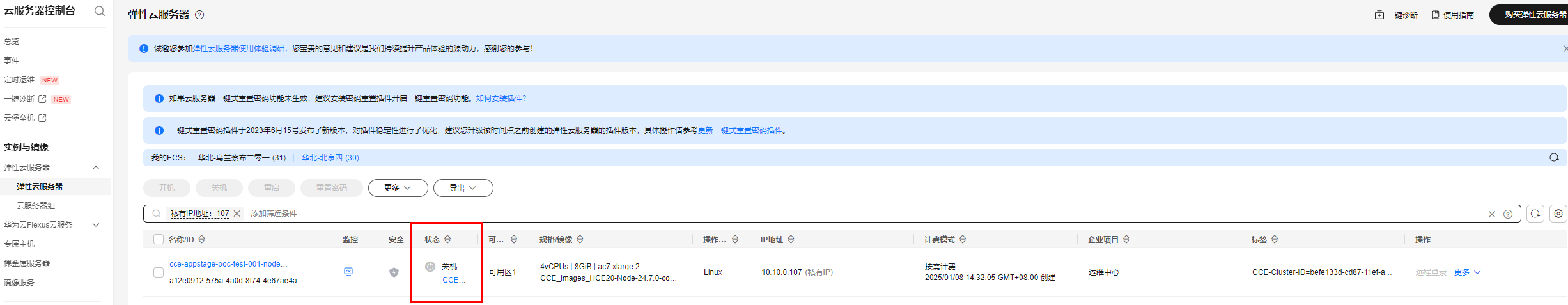The width and height of the screenshot is (1568, 305).
Task: Click the monitoring chart icon in server row
Action: tap(348, 272)
